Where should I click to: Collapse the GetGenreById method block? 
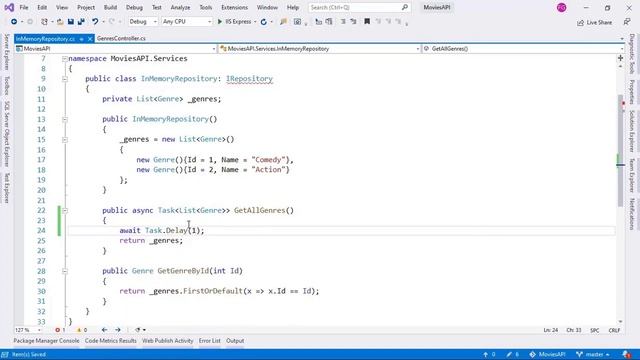pos(64,271)
